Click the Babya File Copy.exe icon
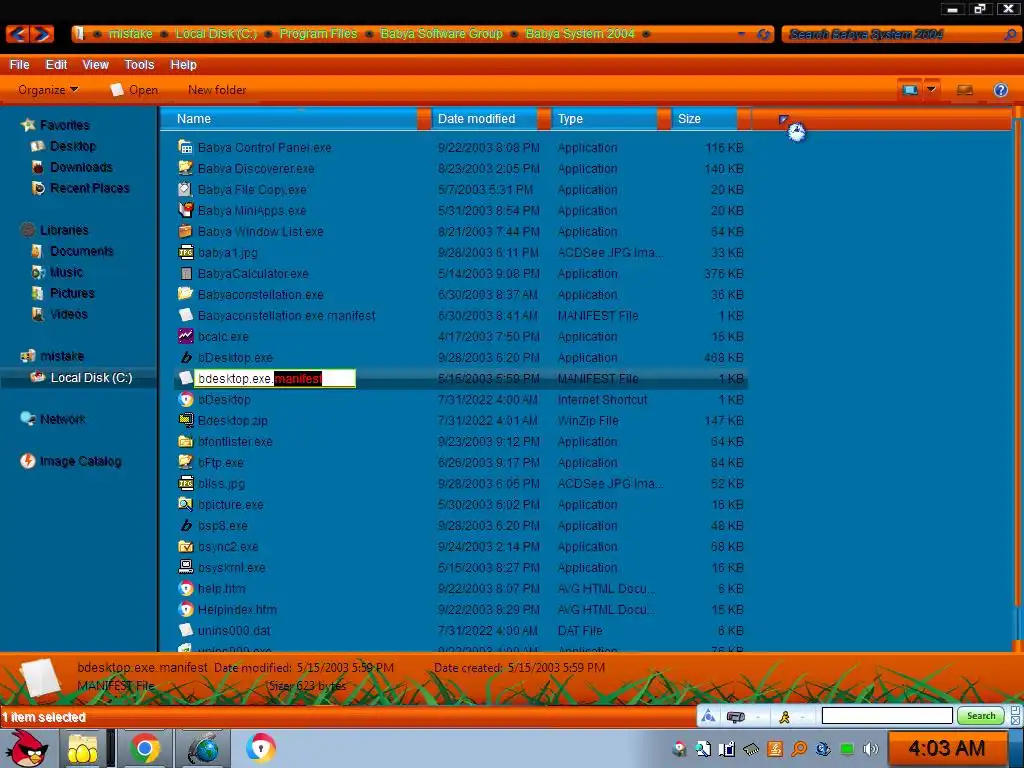This screenshot has height=768, width=1024. tap(185, 189)
